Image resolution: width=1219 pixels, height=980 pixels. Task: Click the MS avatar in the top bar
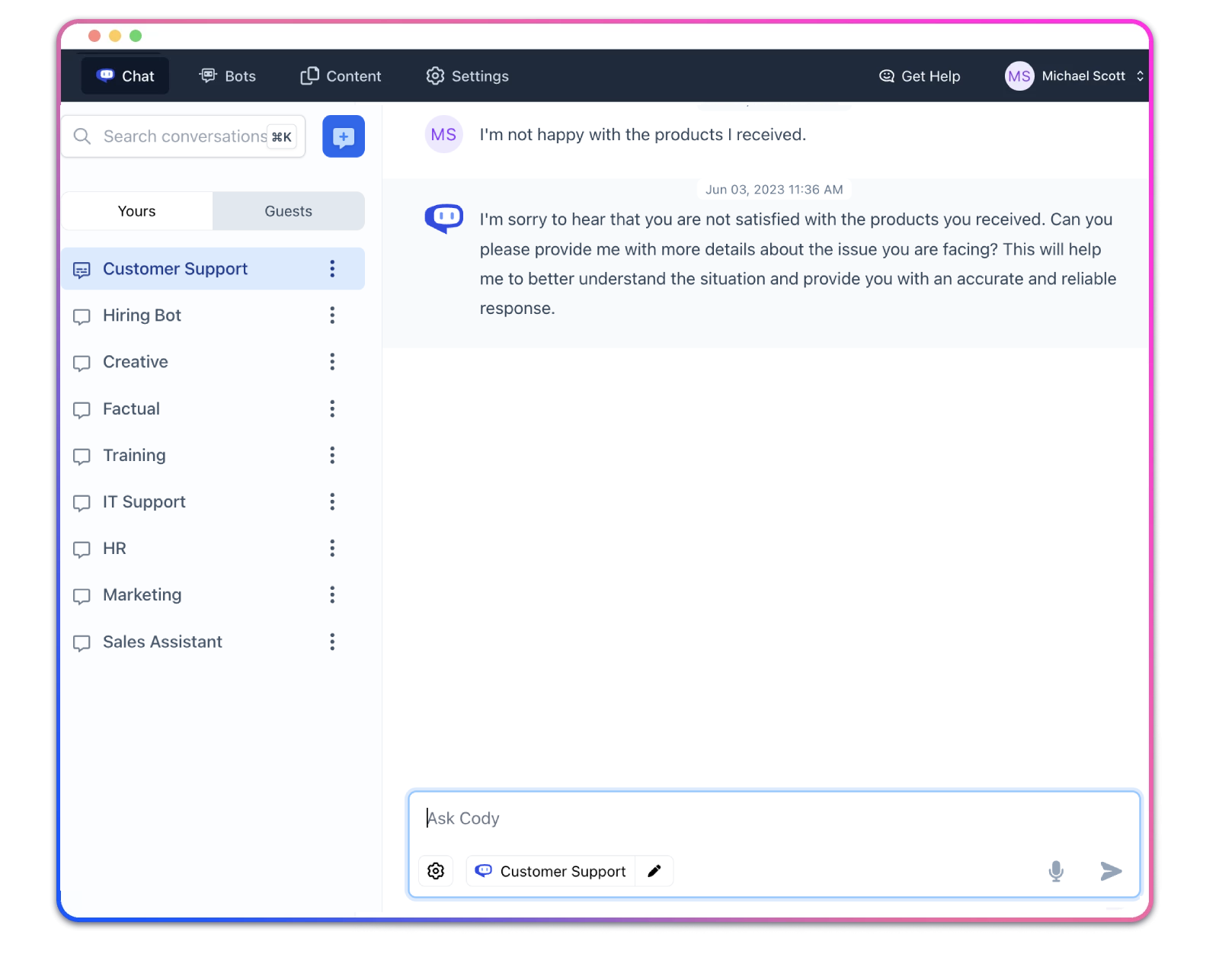pos(1019,76)
